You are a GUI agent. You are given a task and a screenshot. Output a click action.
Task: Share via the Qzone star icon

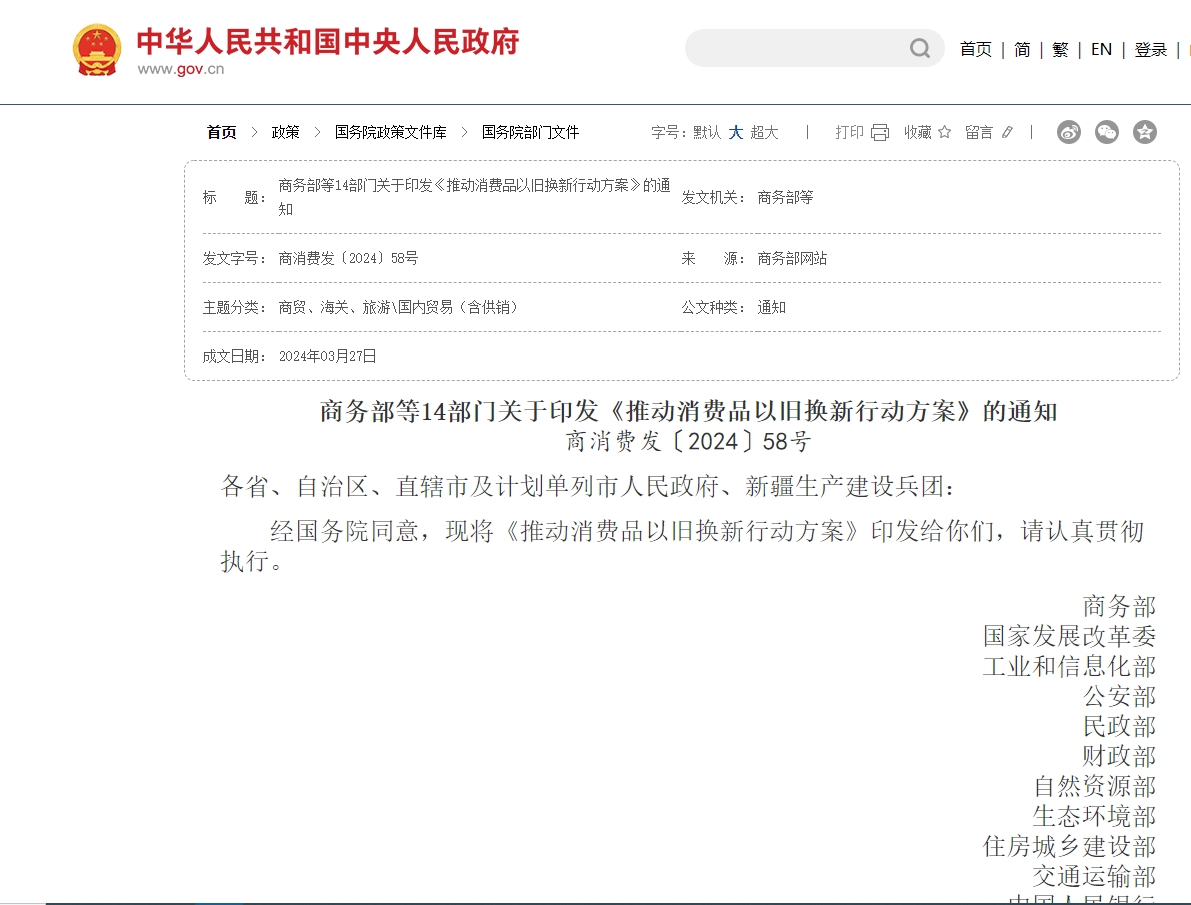pyautogui.click(x=1145, y=132)
